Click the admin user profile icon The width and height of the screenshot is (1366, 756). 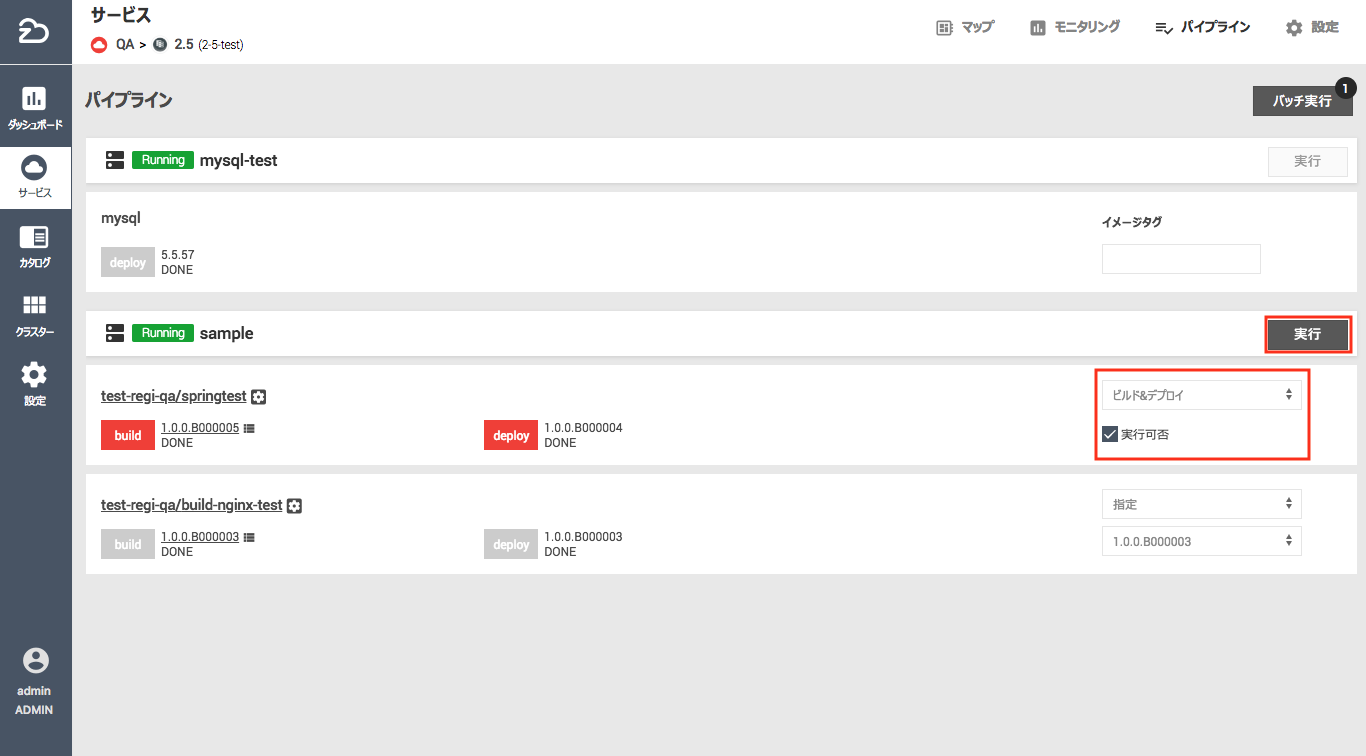coord(35,661)
